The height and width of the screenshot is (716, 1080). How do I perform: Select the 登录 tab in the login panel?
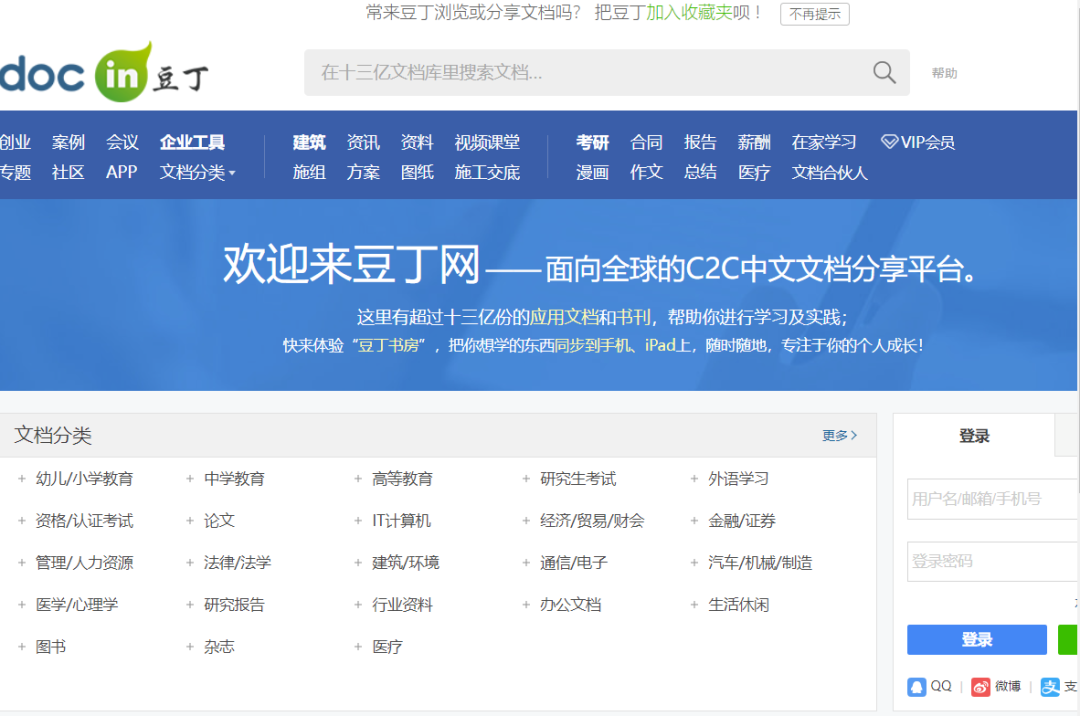pyautogui.click(x=974, y=436)
